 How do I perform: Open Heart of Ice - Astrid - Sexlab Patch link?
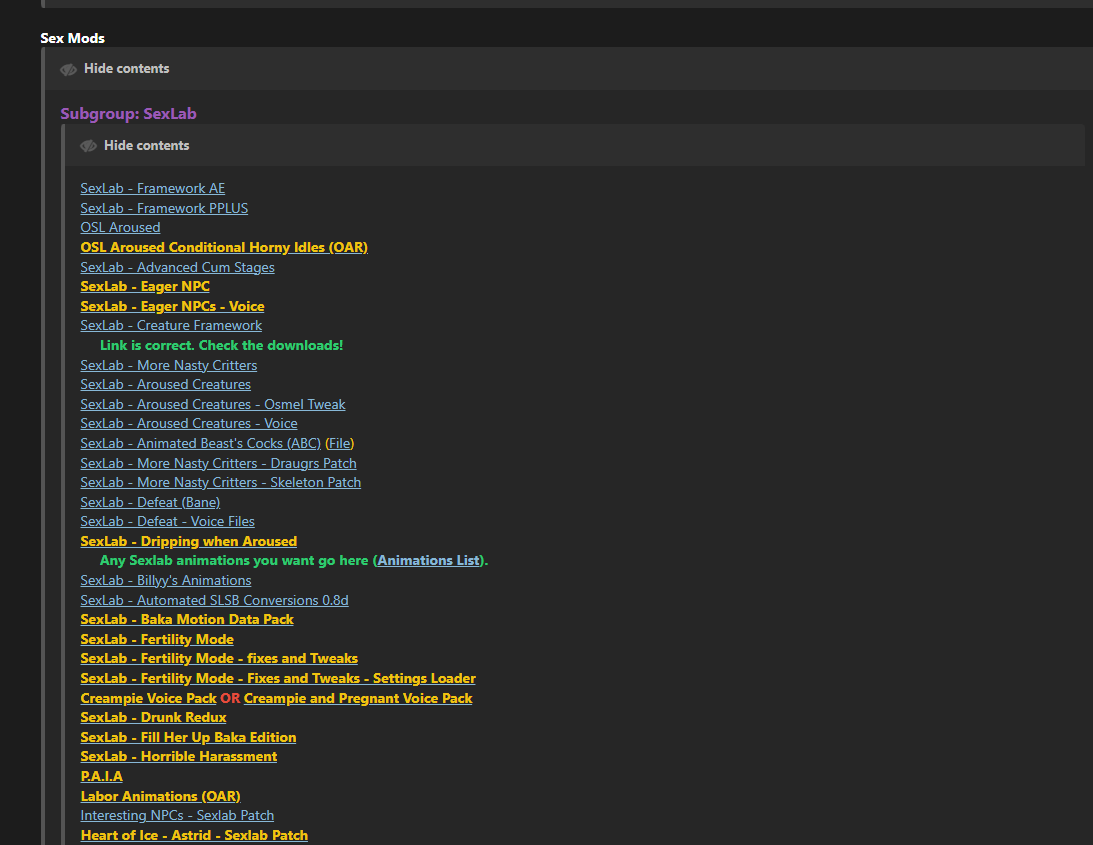(x=194, y=835)
